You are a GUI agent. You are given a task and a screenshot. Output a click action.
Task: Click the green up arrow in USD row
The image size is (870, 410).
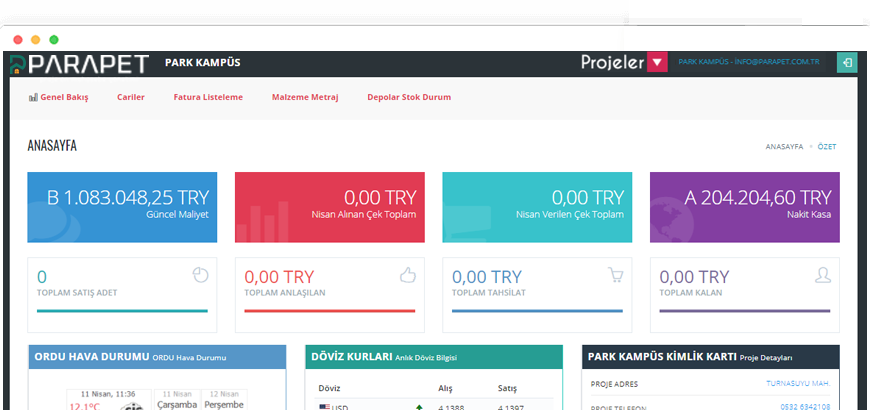[418, 406]
